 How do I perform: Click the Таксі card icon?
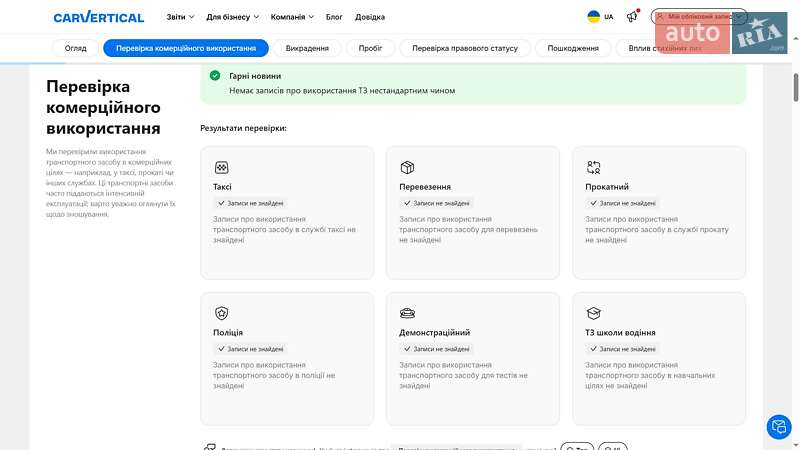[221, 167]
